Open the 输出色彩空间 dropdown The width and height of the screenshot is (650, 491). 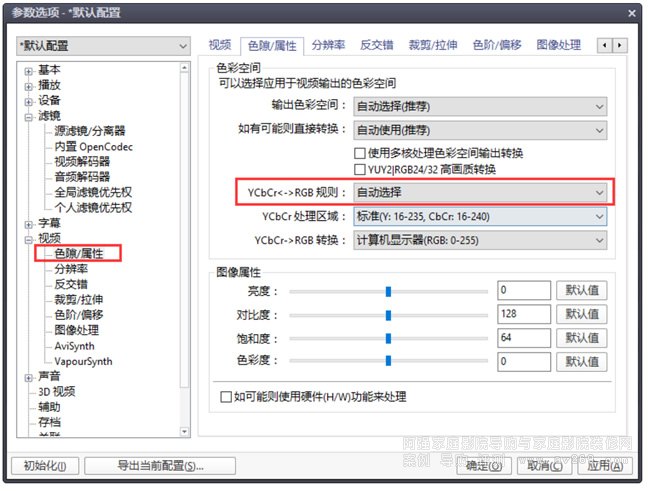[x=480, y=106]
